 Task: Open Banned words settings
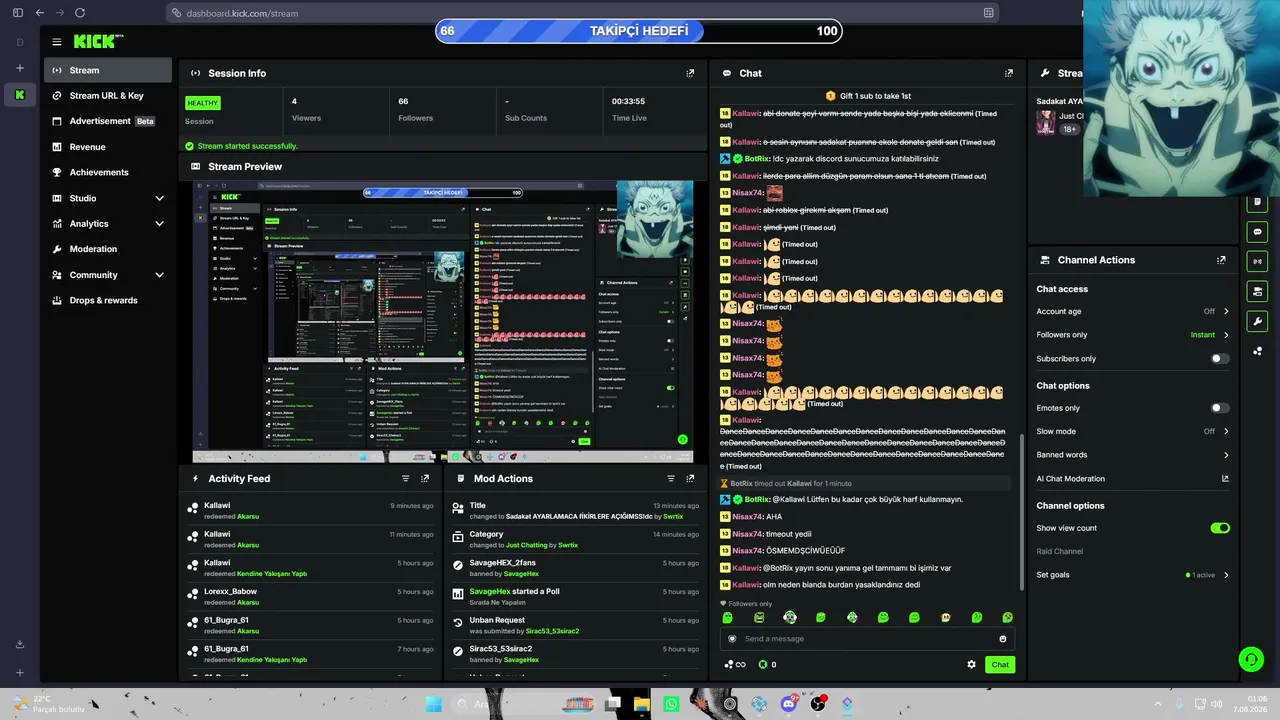(x=1133, y=455)
